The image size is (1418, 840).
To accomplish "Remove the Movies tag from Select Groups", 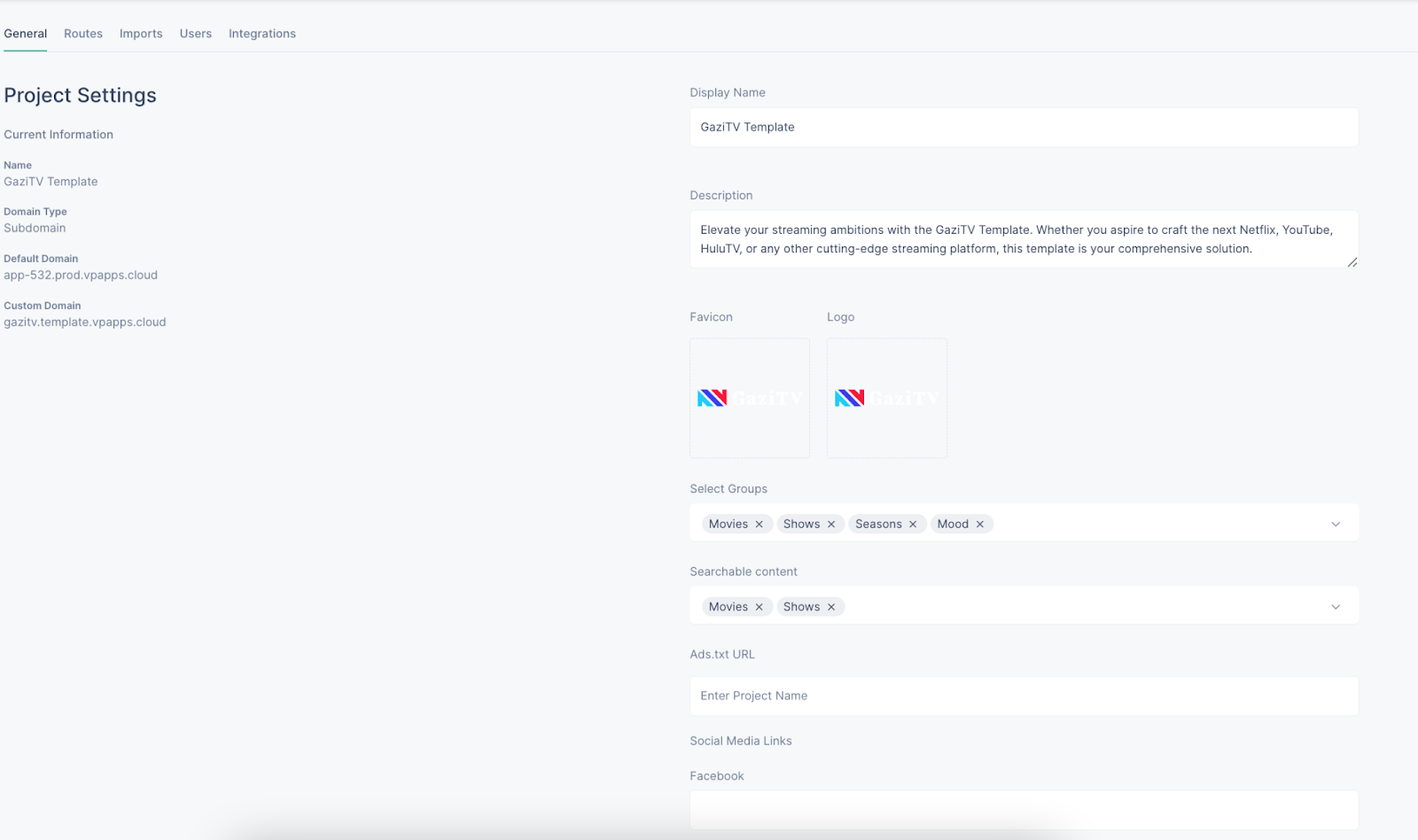I will pyautogui.click(x=759, y=525).
